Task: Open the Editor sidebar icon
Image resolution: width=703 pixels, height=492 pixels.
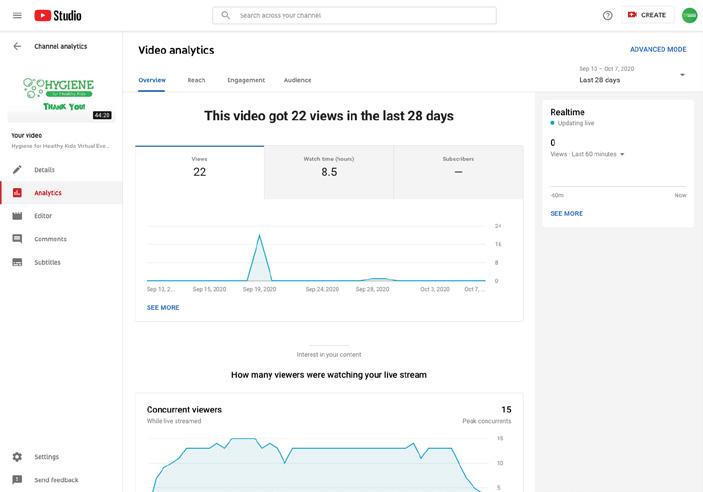Action: [17, 216]
